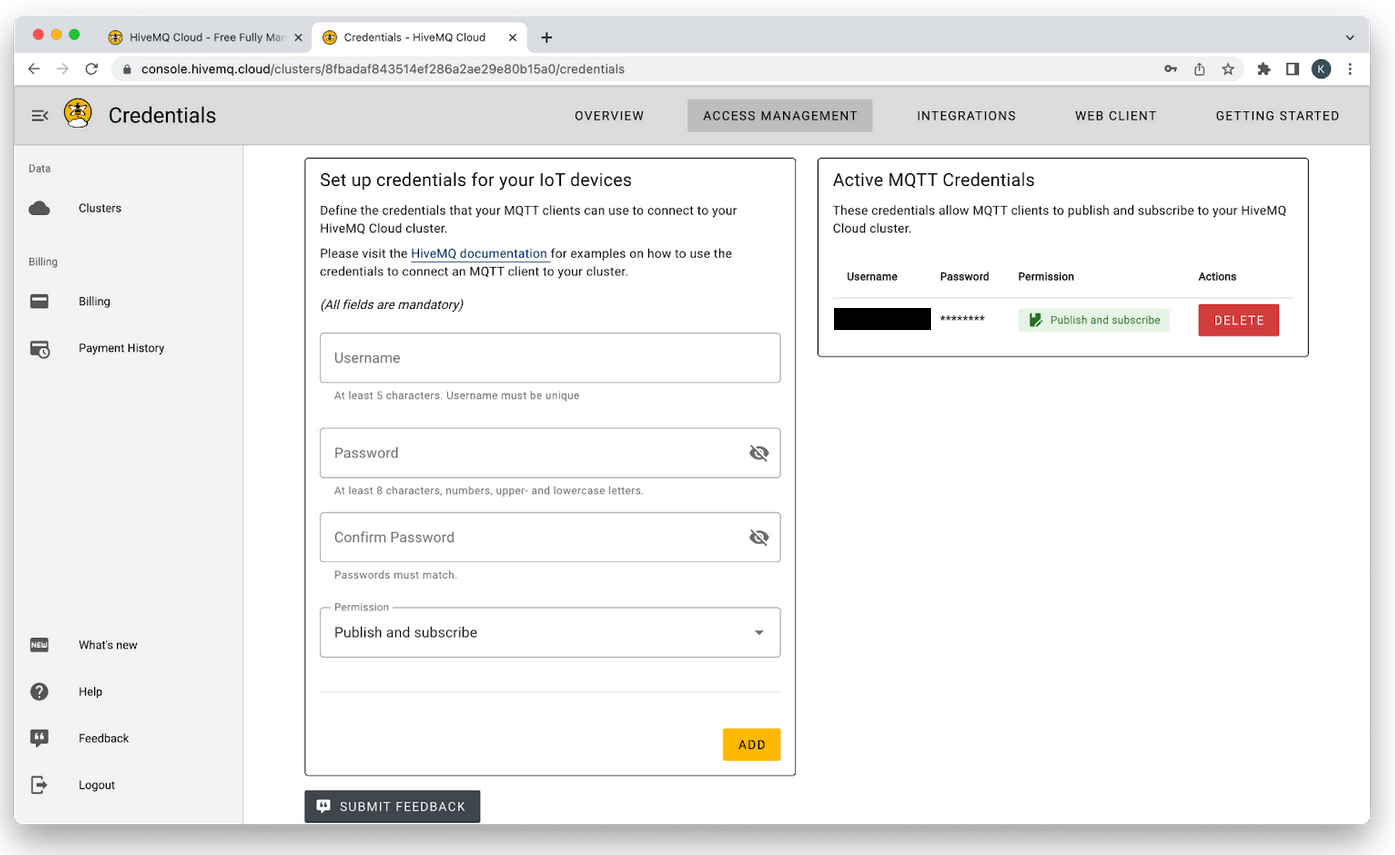Click the Logout icon
This screenshot has width=1395, height=855.
[x=38, y=784]
